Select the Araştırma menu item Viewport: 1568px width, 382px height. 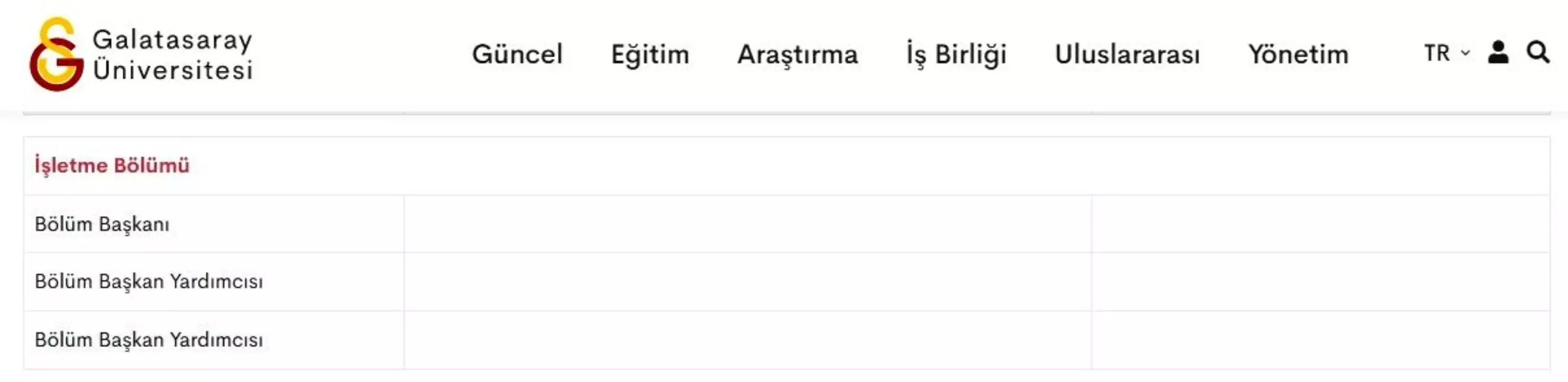(x=797, y=54)
